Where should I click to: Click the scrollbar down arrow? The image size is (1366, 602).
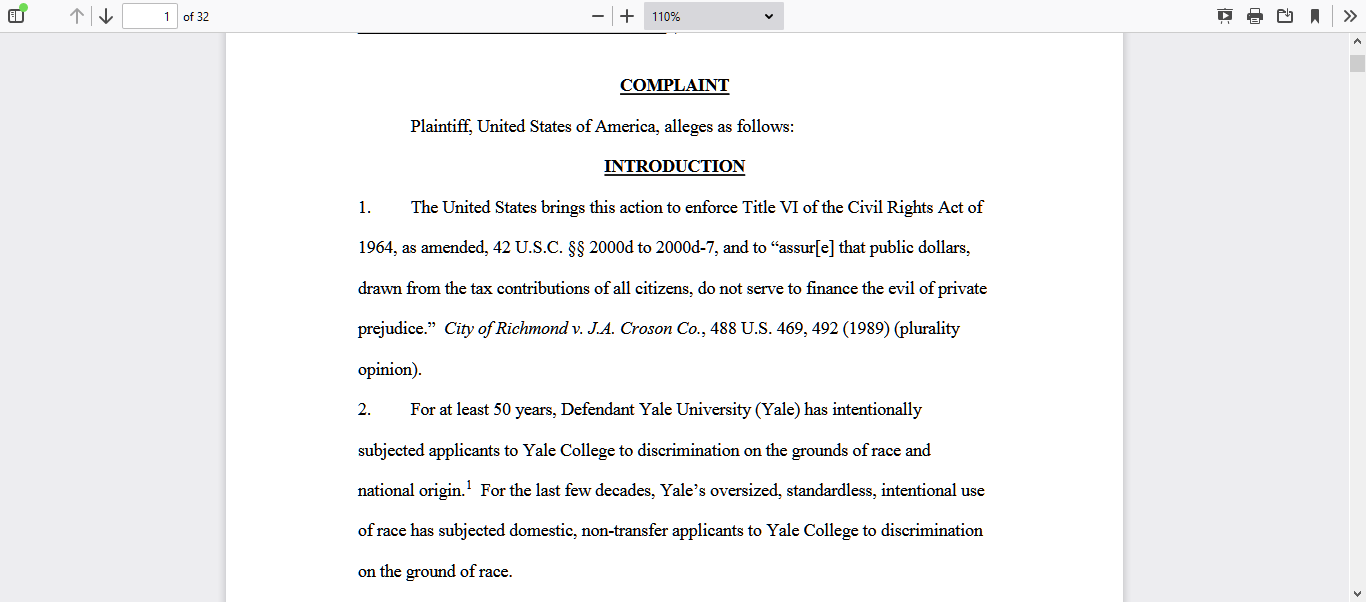click(x=1357, y=593)
